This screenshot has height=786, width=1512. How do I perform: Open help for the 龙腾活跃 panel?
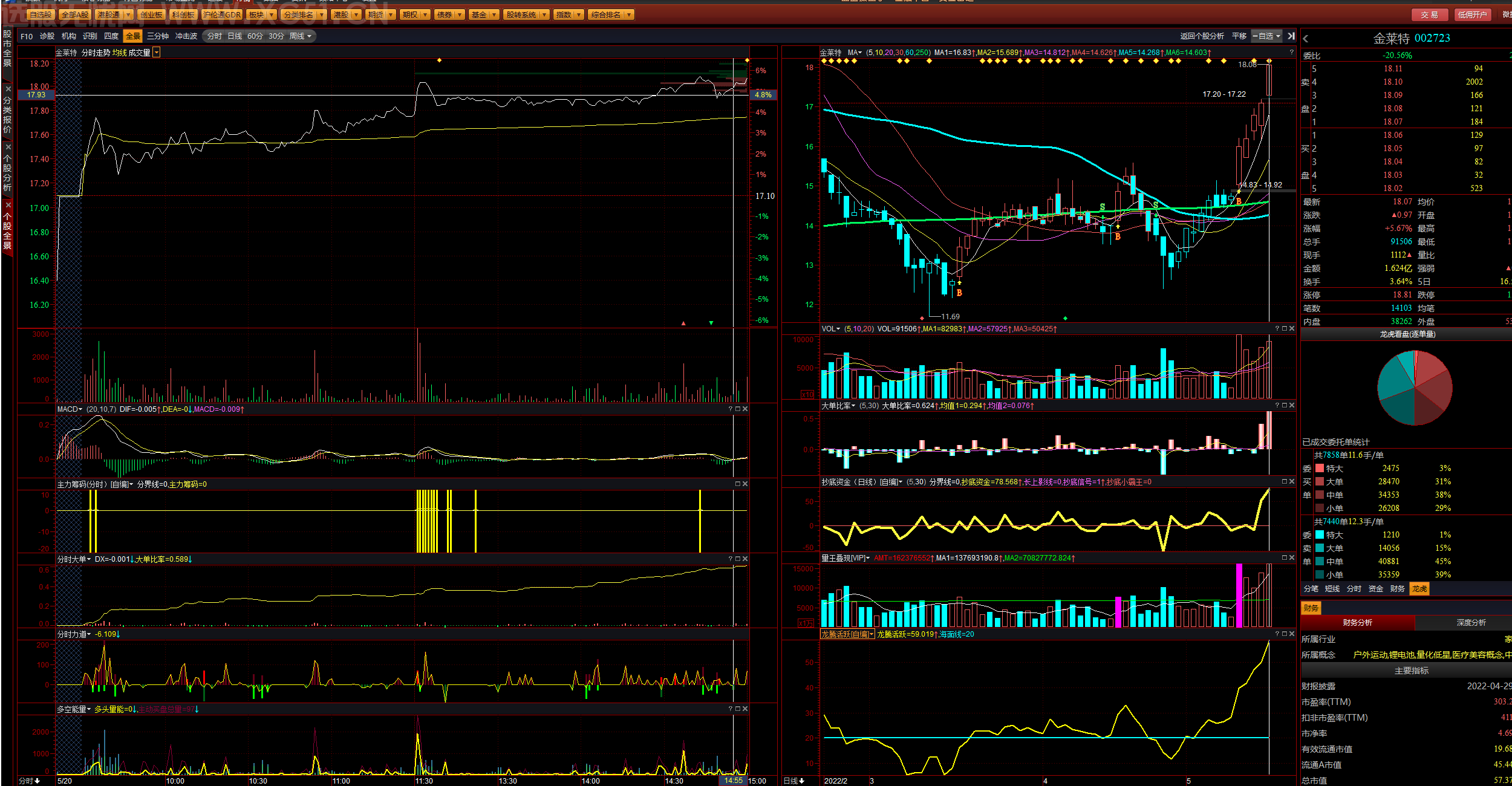(1277, 634)
